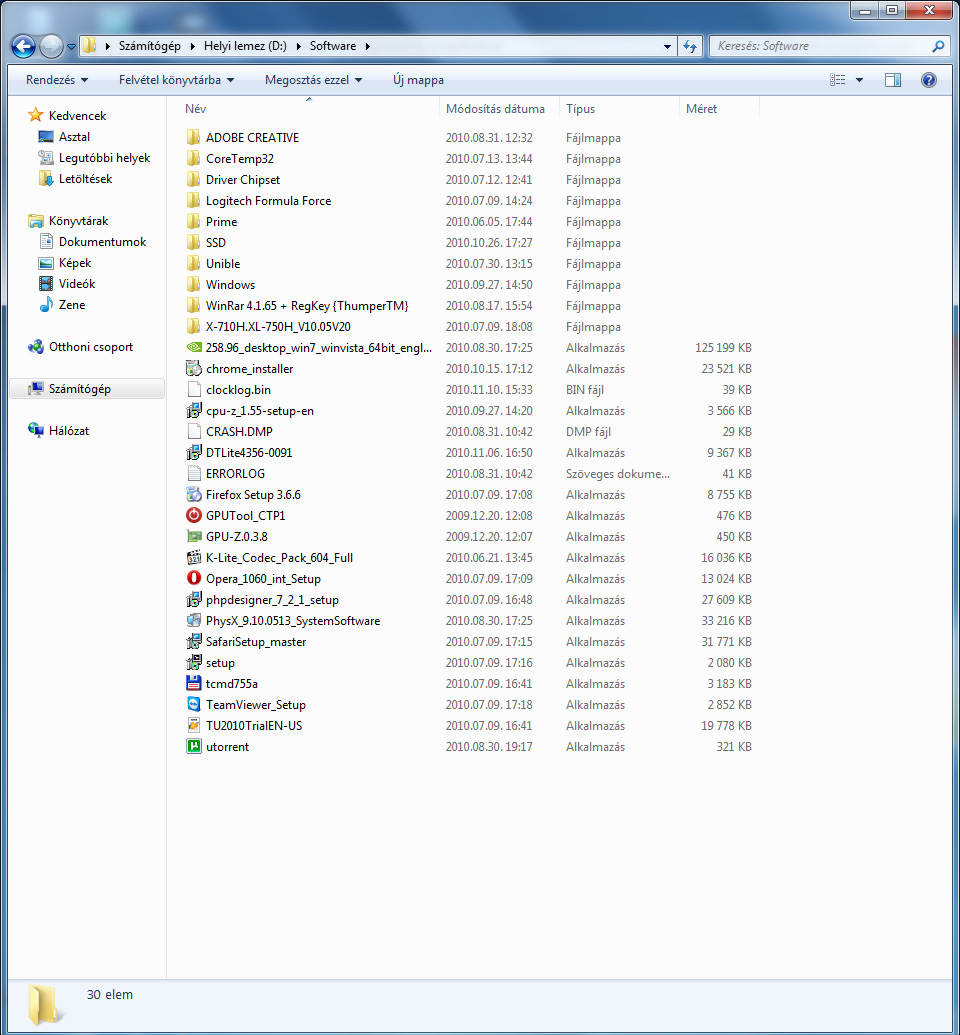Select the GPU-Z.0.3.8 icon
The width and height of the screenshot is (960, 1035).
tap(193, 537)
